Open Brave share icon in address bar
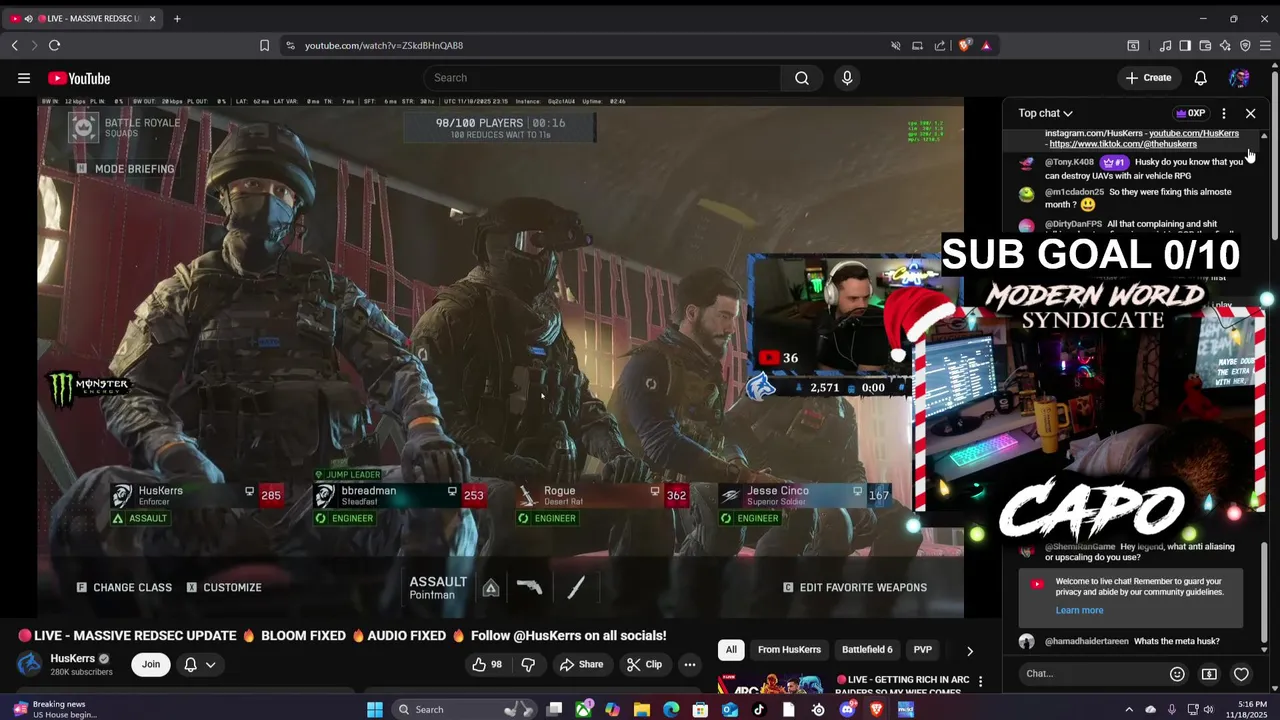The height and width of the screenshot is (720, 1280). [940, 45]
